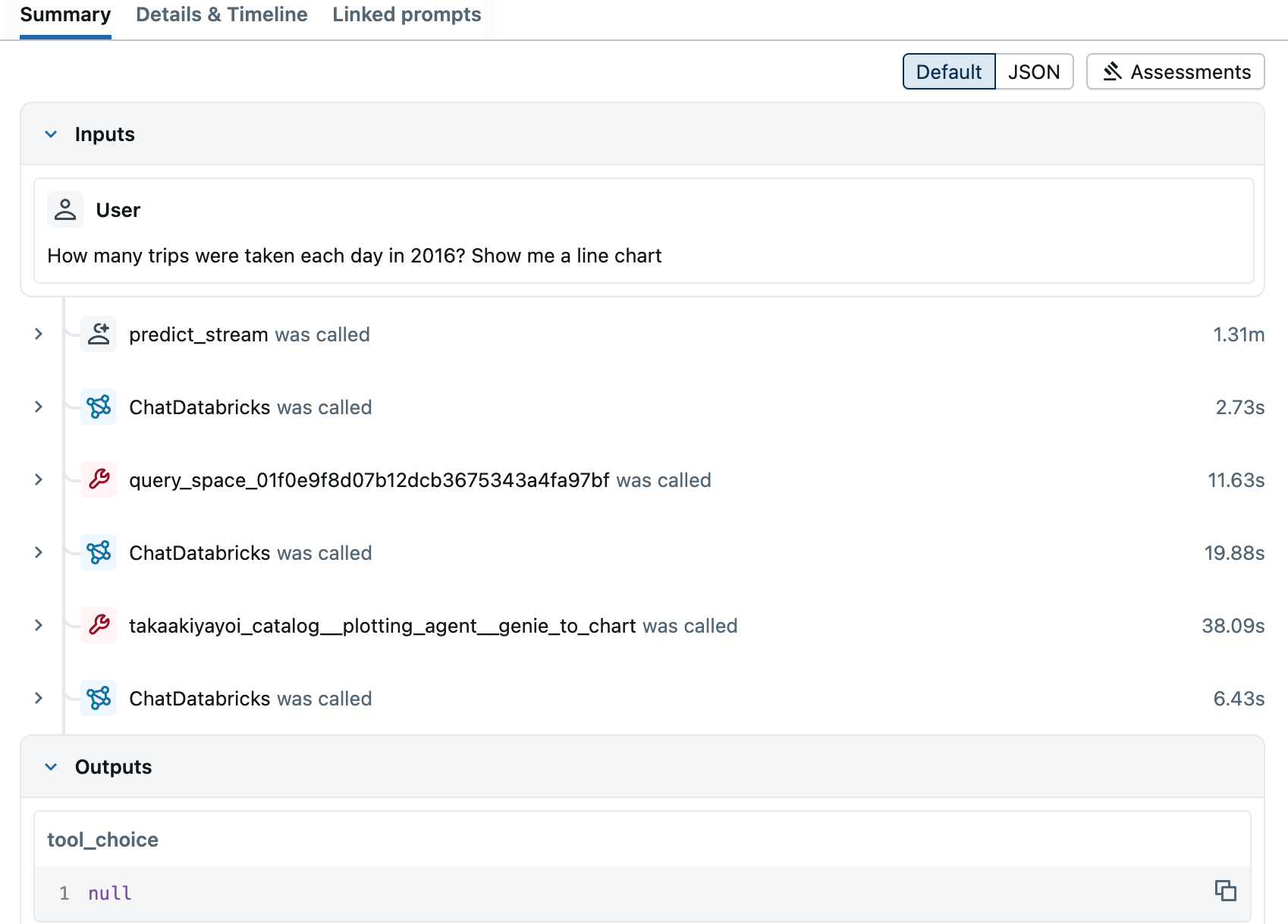Click the predict_stream agent icon
The width and height of the screenshot is (1288, 924).
click(99, 334)
